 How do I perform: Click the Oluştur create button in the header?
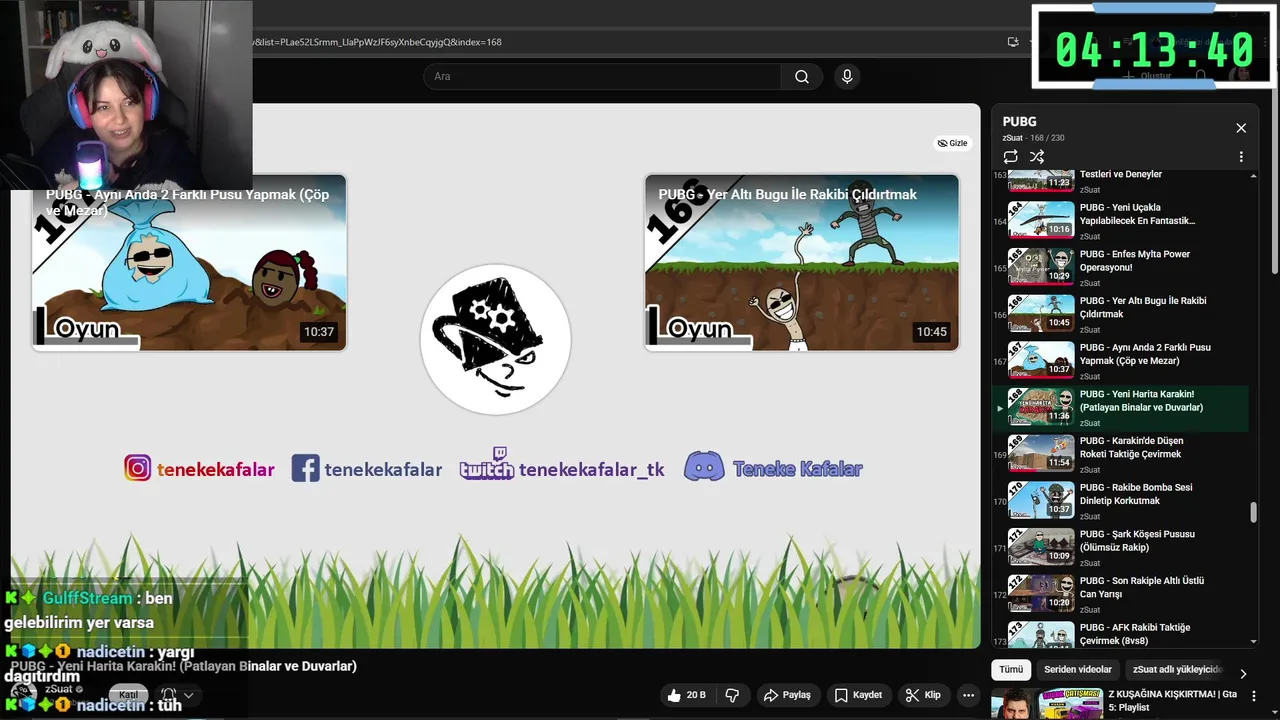point(1147,76)
